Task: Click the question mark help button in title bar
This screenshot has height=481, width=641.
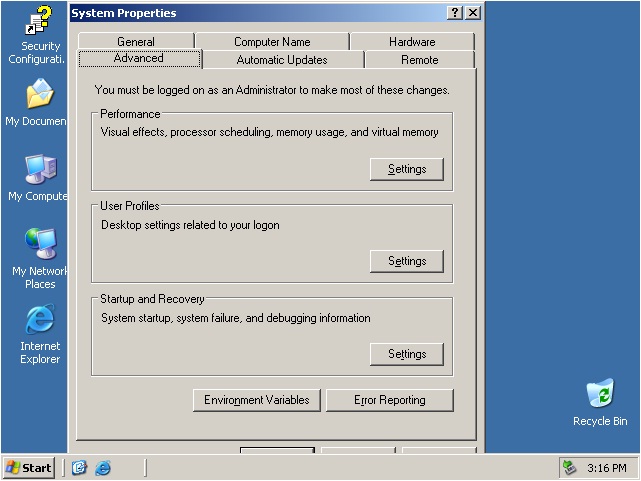Action: coord(455,13)
